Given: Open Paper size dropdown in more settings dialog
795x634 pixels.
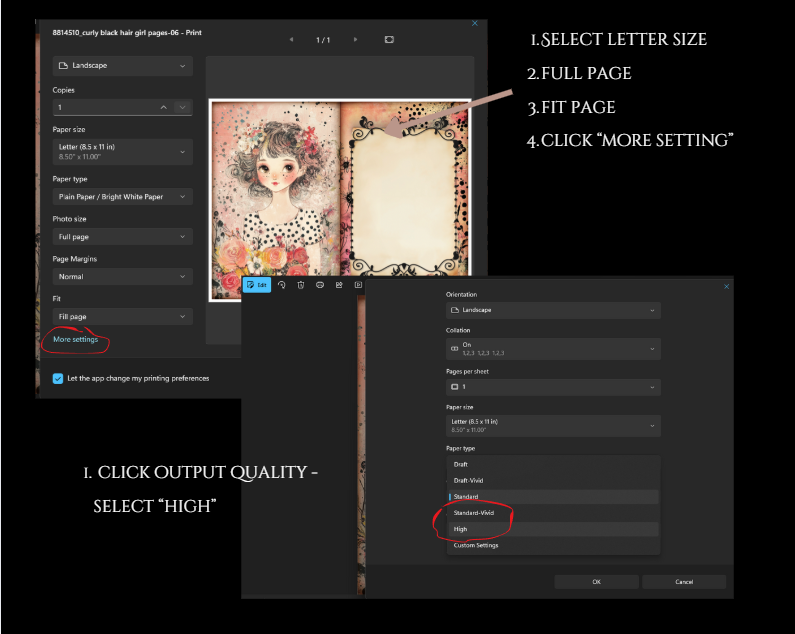Looking at the screenshot, I should (553, 426).
